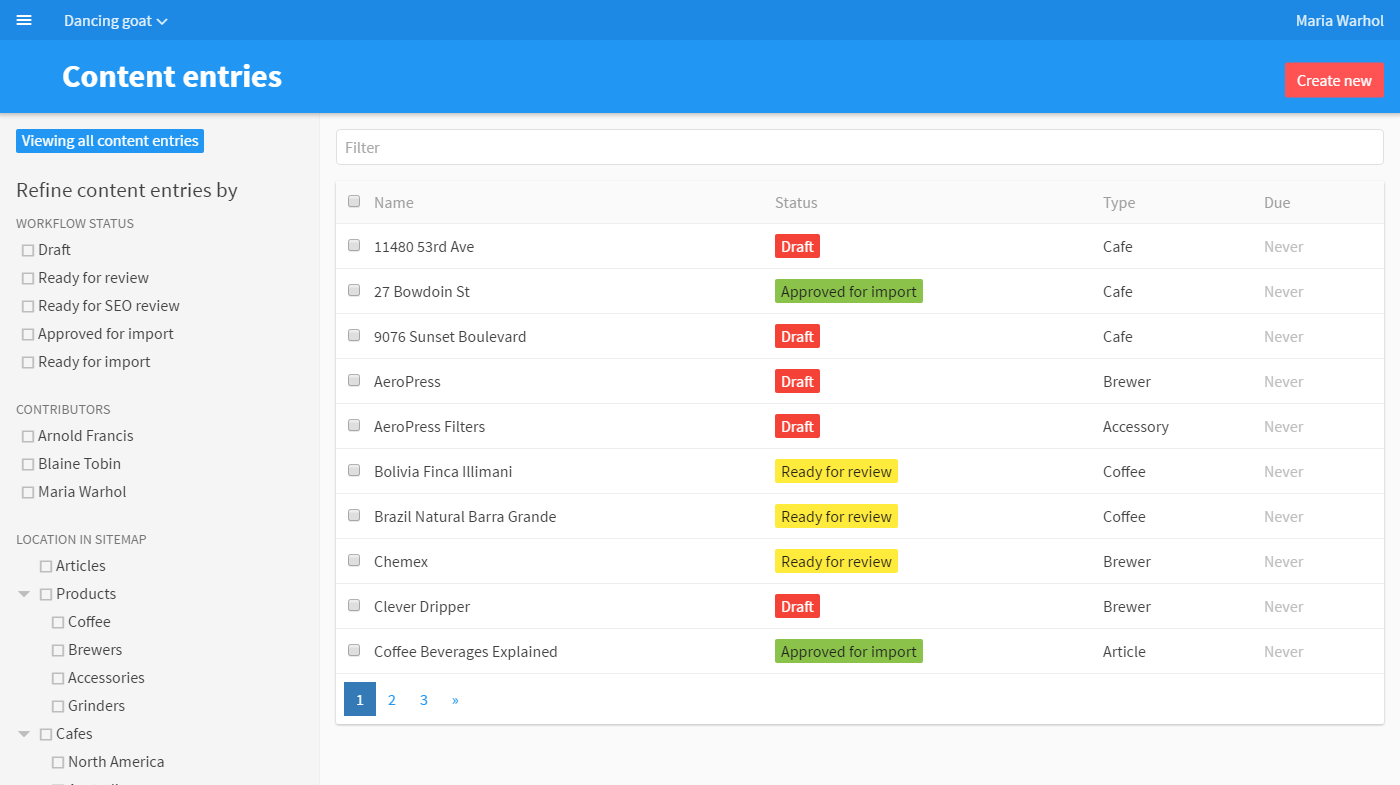Open the Maria Warhol user menu
1400x785 pixels.
pyautogui.click(x=1339, y=21)
